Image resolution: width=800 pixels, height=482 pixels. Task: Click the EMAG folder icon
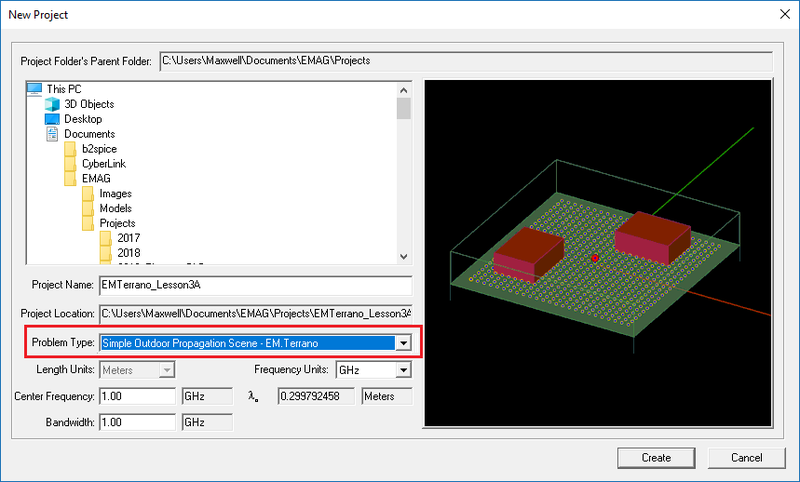click(x=70, y=179)
